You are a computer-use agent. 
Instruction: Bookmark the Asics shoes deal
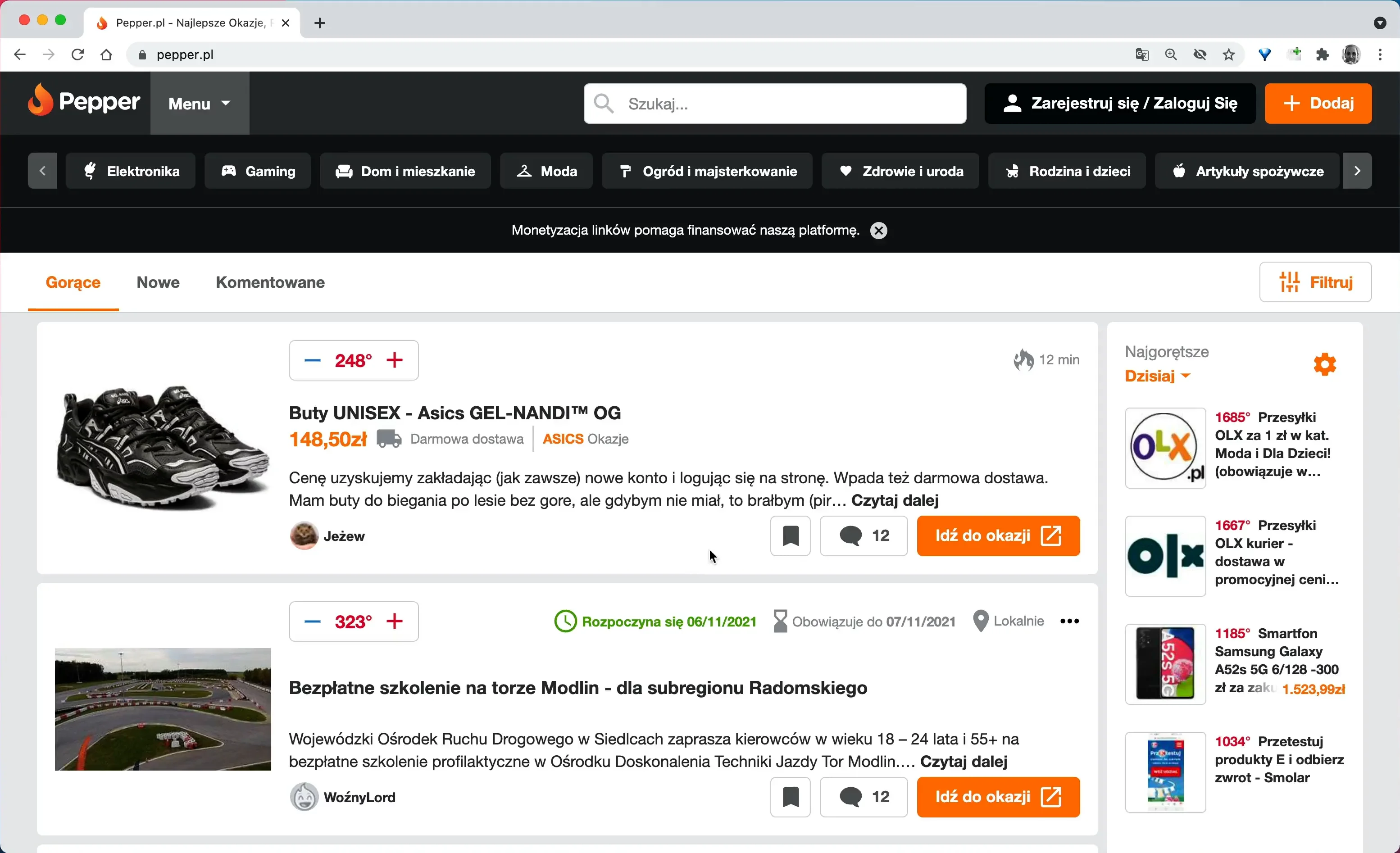coord(791,535)
